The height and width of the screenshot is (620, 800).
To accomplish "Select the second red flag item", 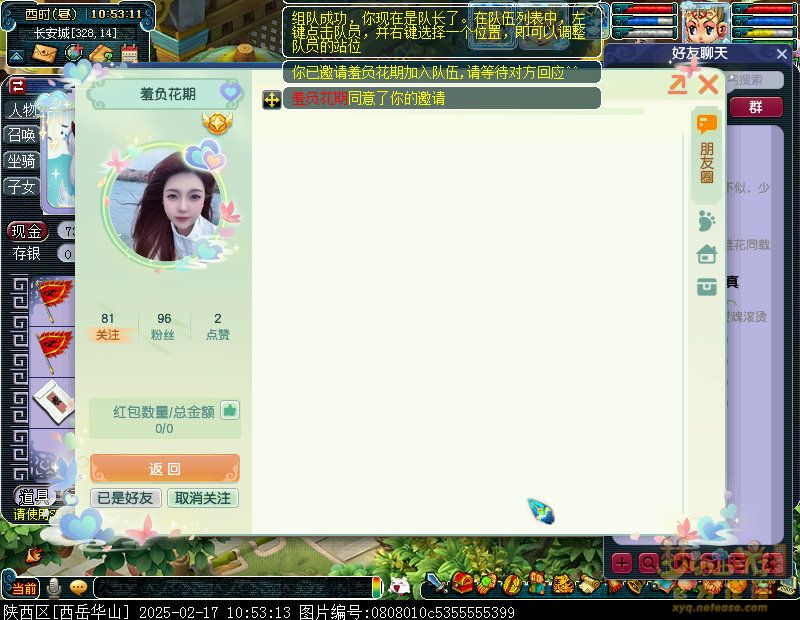I will [x=54, y=352].
